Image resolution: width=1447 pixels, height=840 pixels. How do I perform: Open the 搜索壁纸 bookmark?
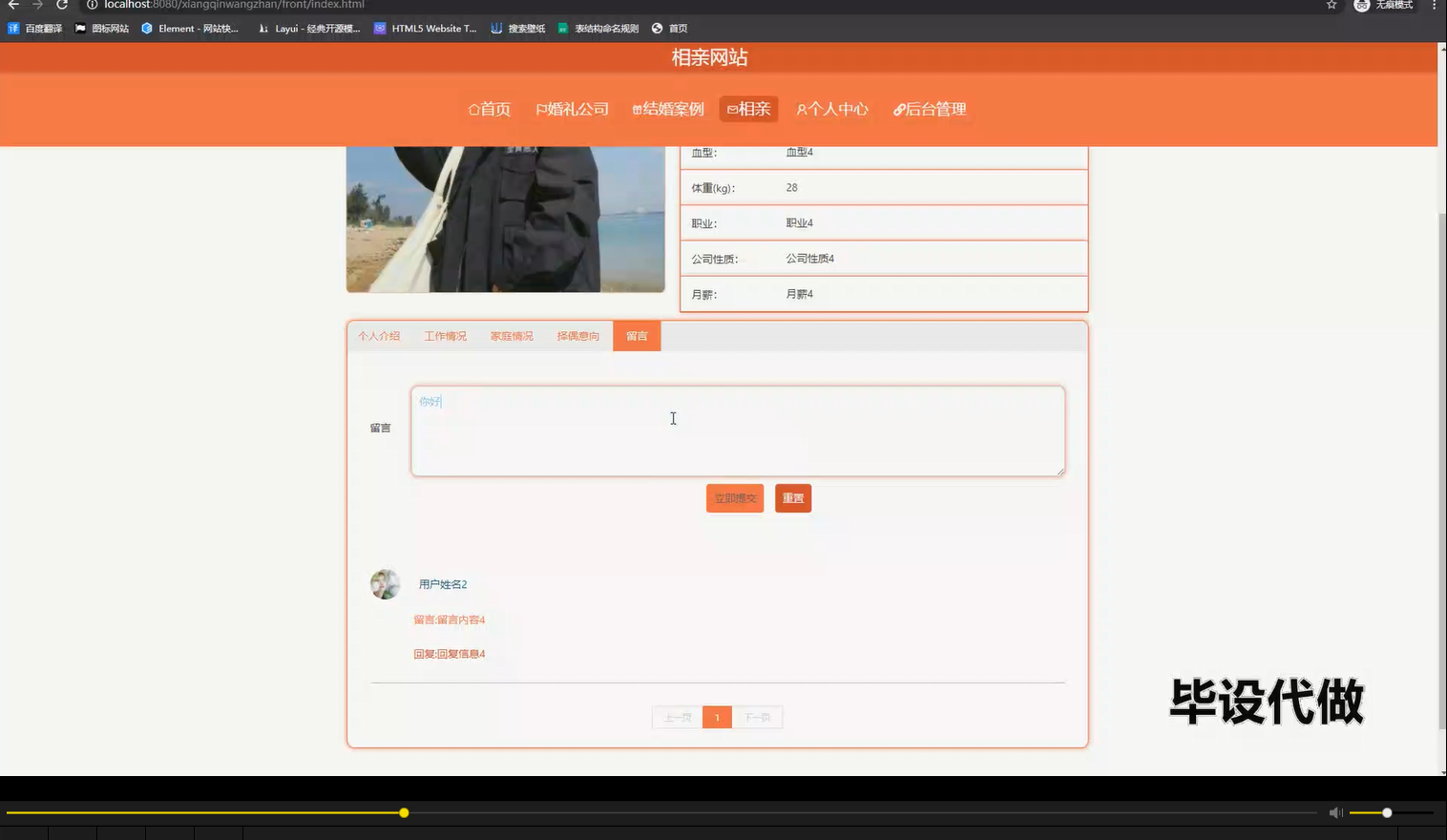point(518,29)
